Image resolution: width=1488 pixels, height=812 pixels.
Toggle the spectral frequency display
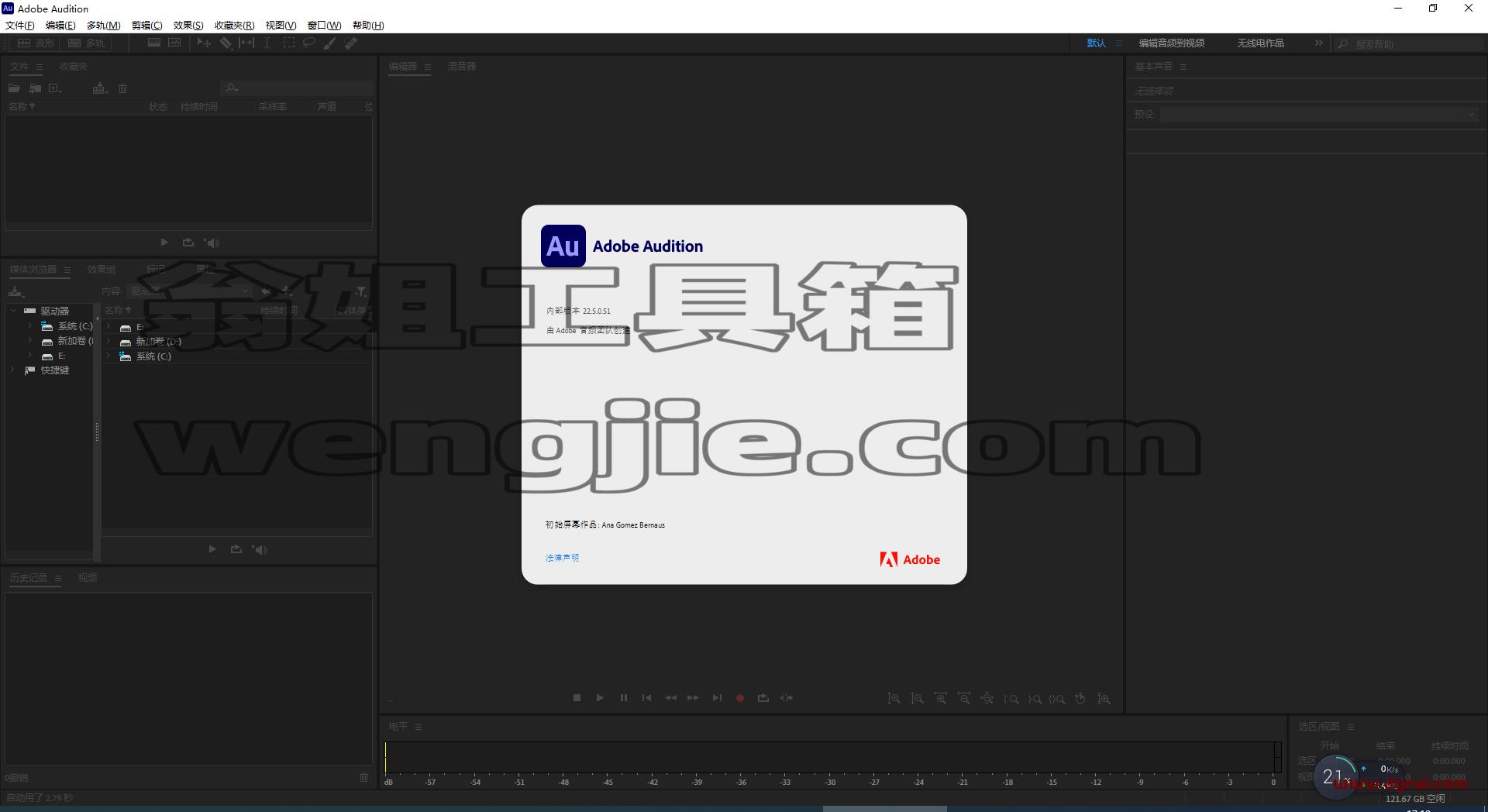[x=154, y=43]
